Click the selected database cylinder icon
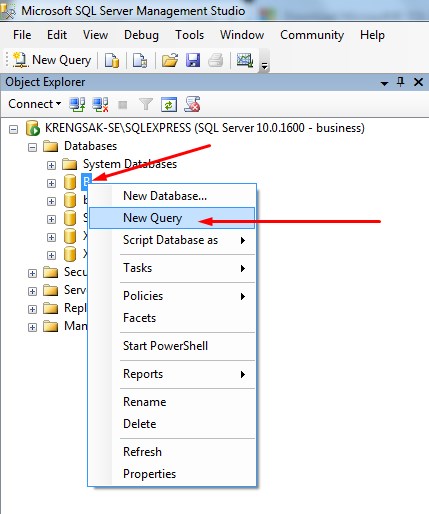Viewport: 429px width, 514px height. point(70,182)
